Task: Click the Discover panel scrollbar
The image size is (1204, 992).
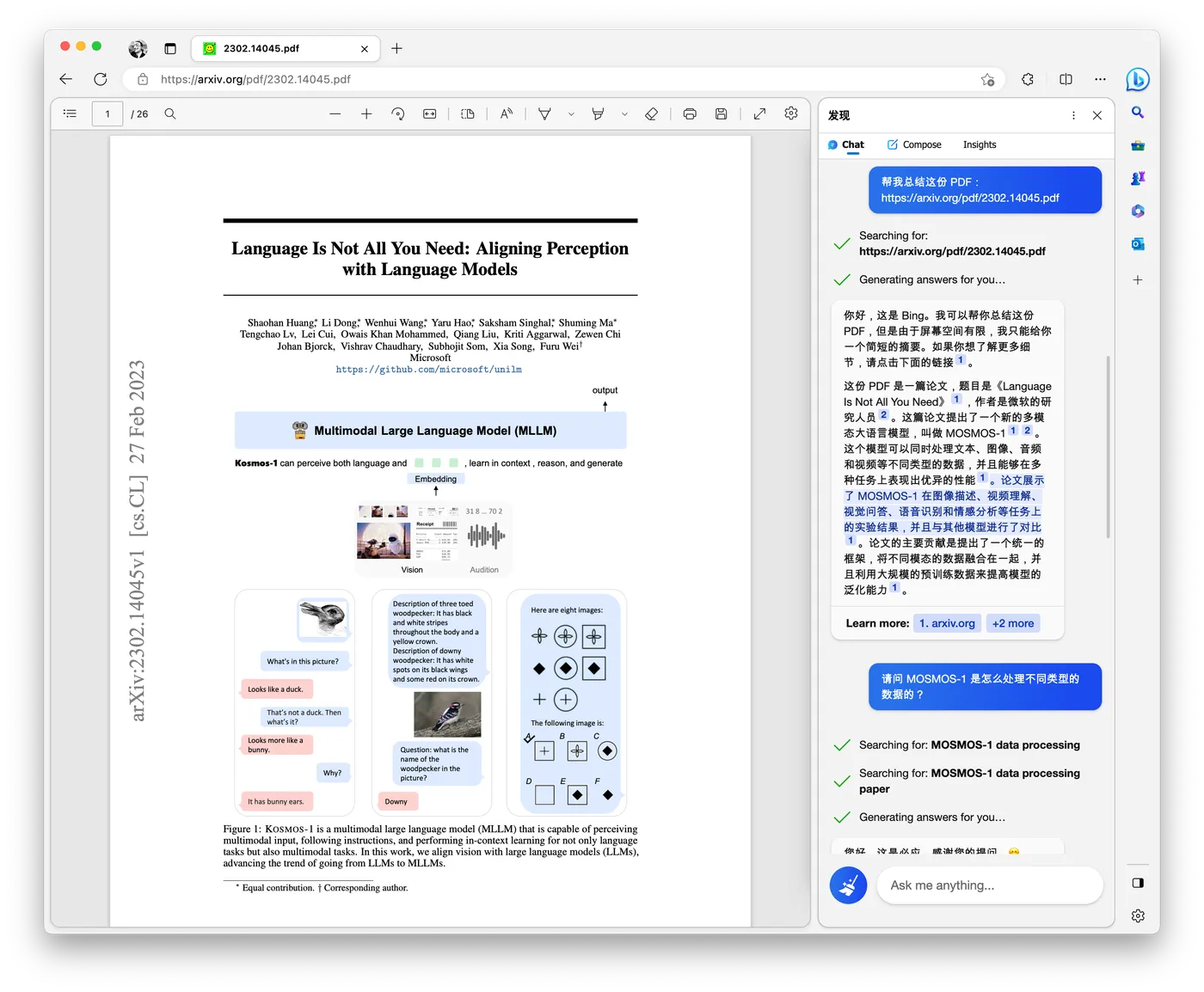Action: 1108,447
